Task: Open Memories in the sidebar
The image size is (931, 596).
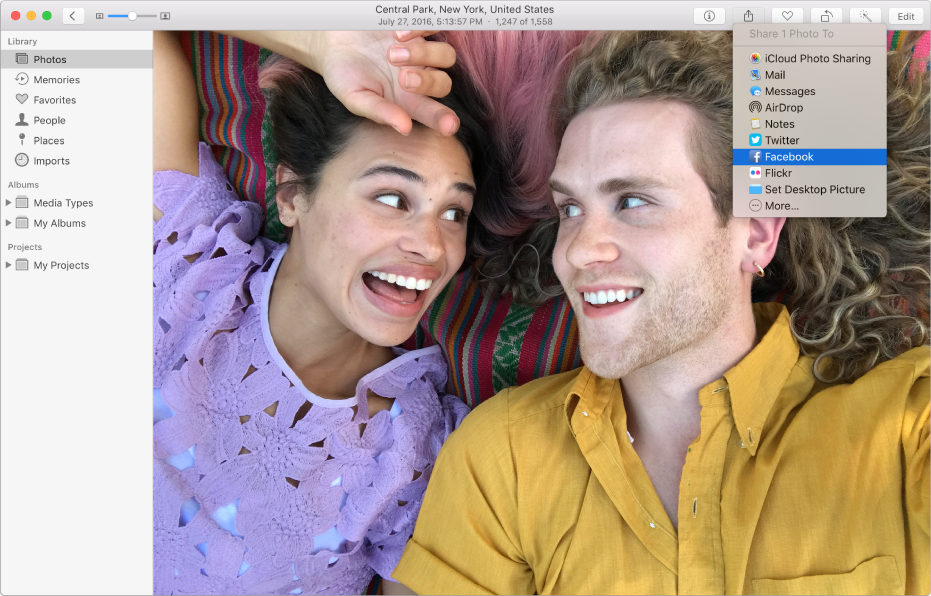Action: [x=77, y=80]
